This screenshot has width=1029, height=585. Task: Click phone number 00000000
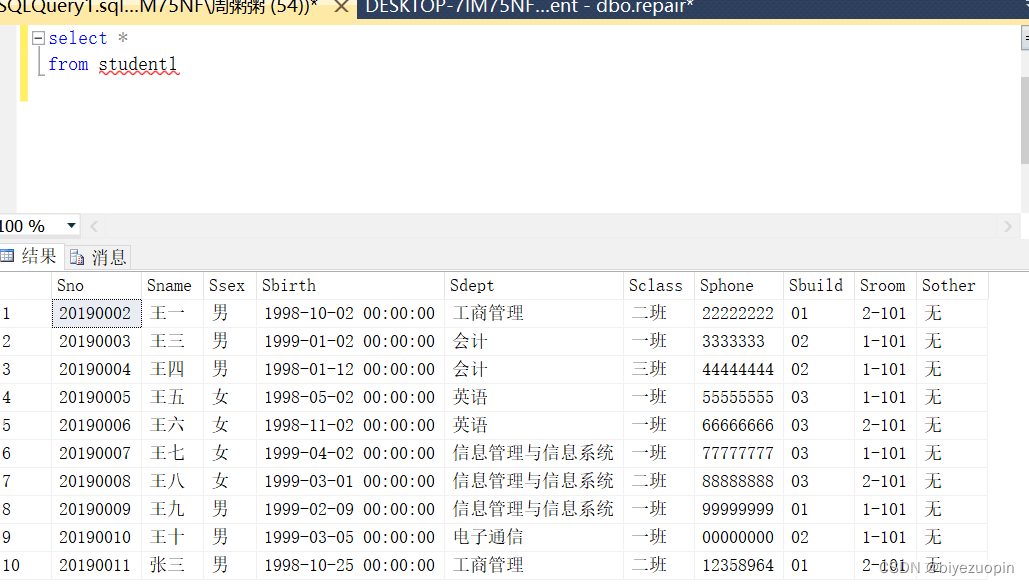coord(739,537)
